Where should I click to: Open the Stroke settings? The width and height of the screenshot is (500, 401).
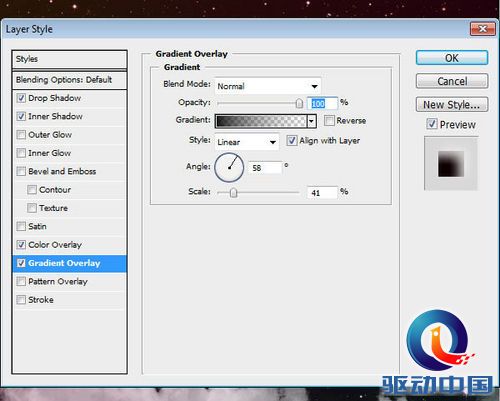41,300
